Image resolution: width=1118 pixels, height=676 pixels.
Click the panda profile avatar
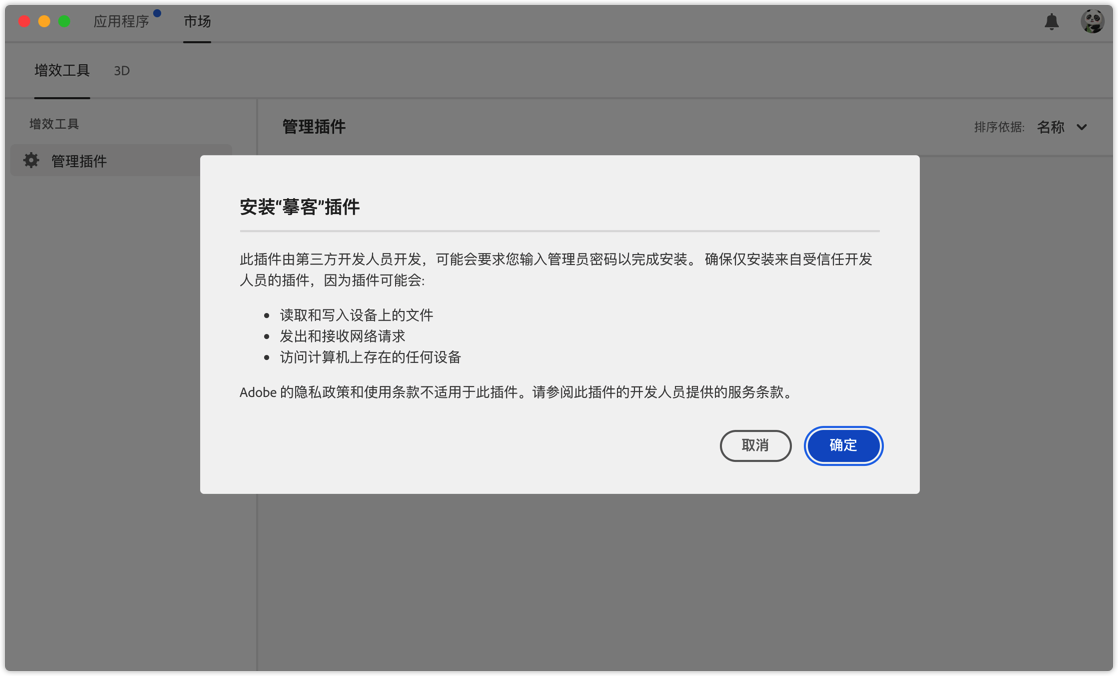(1092, 21)
